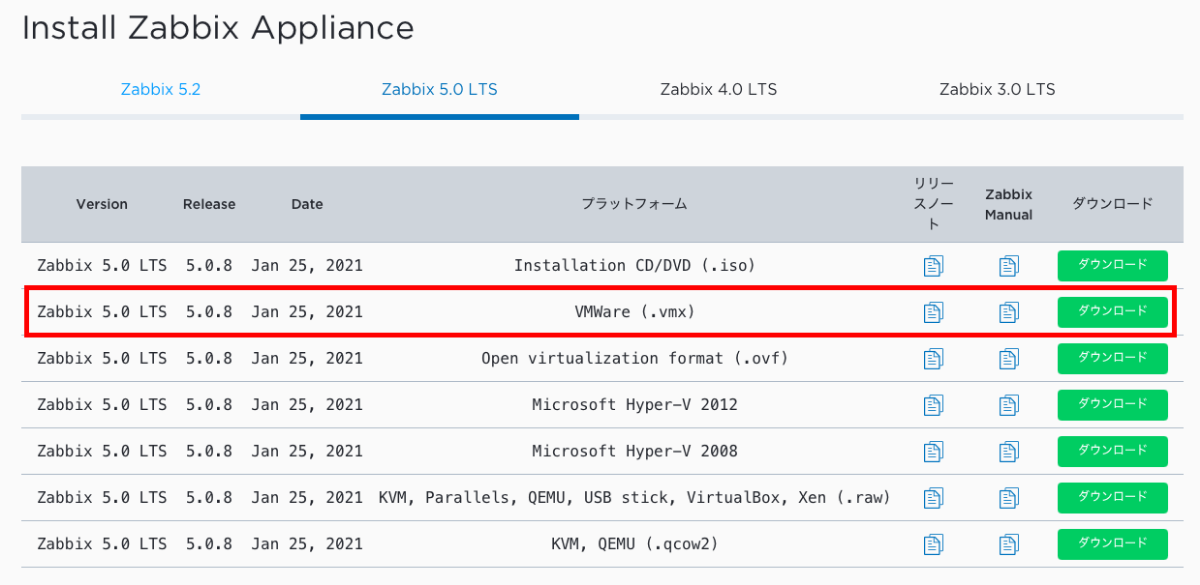The width and height of the screenshot is (1200, 585).
Task: Click the プラットフォーム column header
Action: [x=635, y=204]
